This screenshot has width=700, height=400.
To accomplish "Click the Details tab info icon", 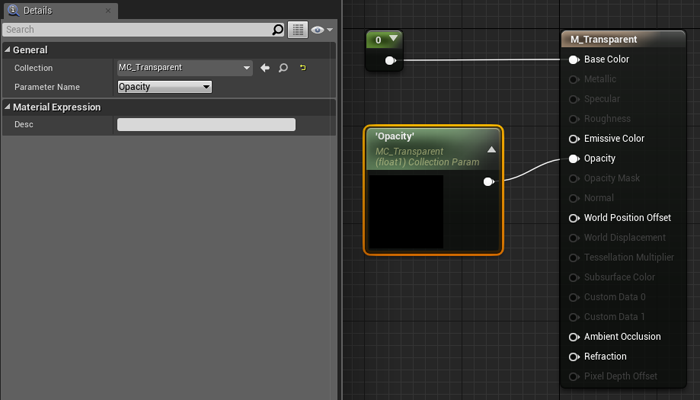I will [x=13, y=10].
